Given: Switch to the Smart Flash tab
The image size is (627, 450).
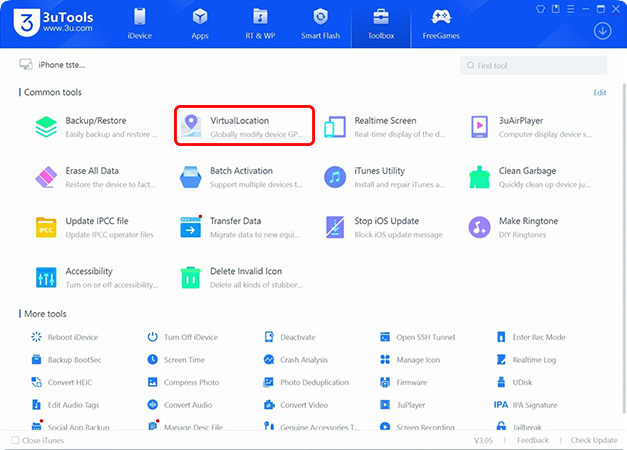Looking at the screenshot, I should [320, 24].
